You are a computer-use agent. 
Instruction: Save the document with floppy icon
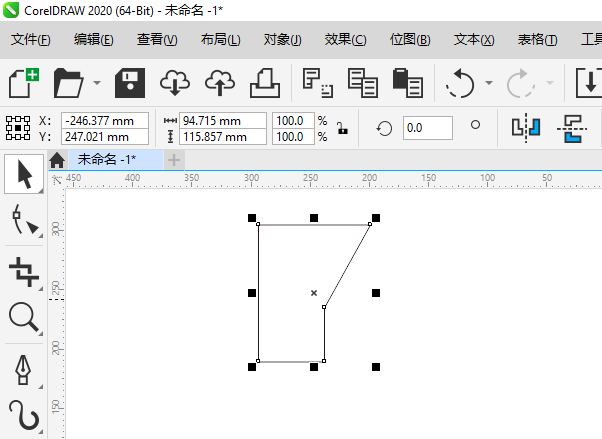tap(130, 83)
